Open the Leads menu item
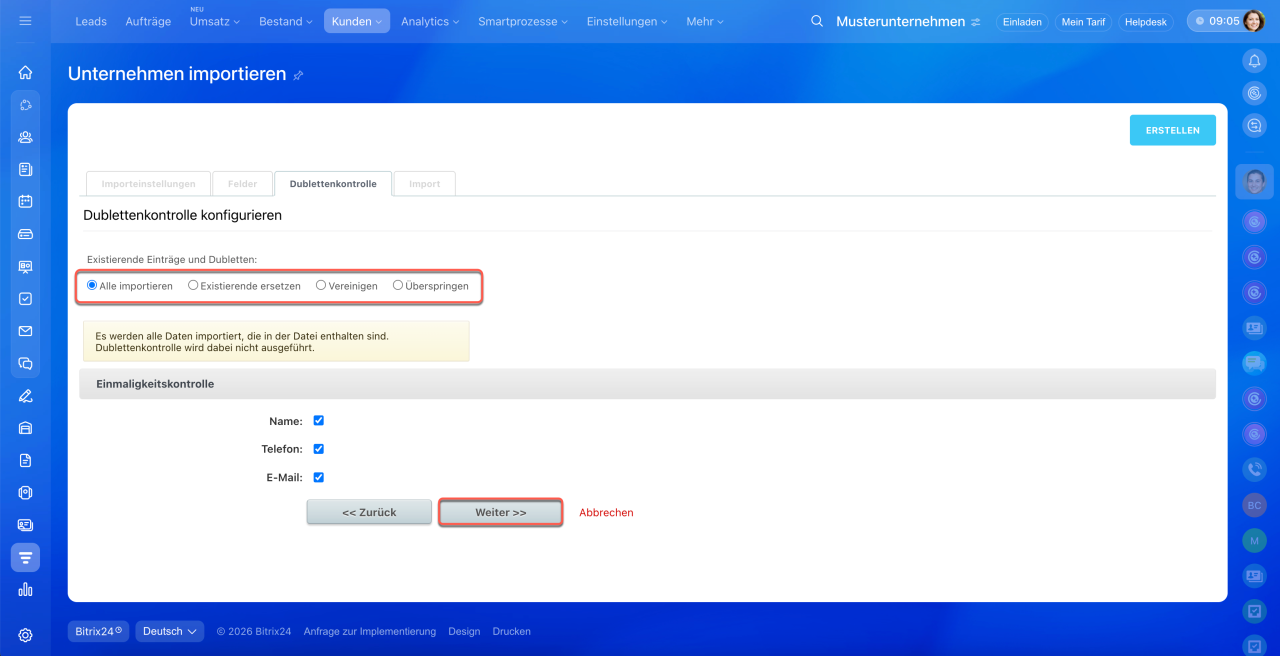The height and width of the screenshot is (656, 1280). click(91, 21)
